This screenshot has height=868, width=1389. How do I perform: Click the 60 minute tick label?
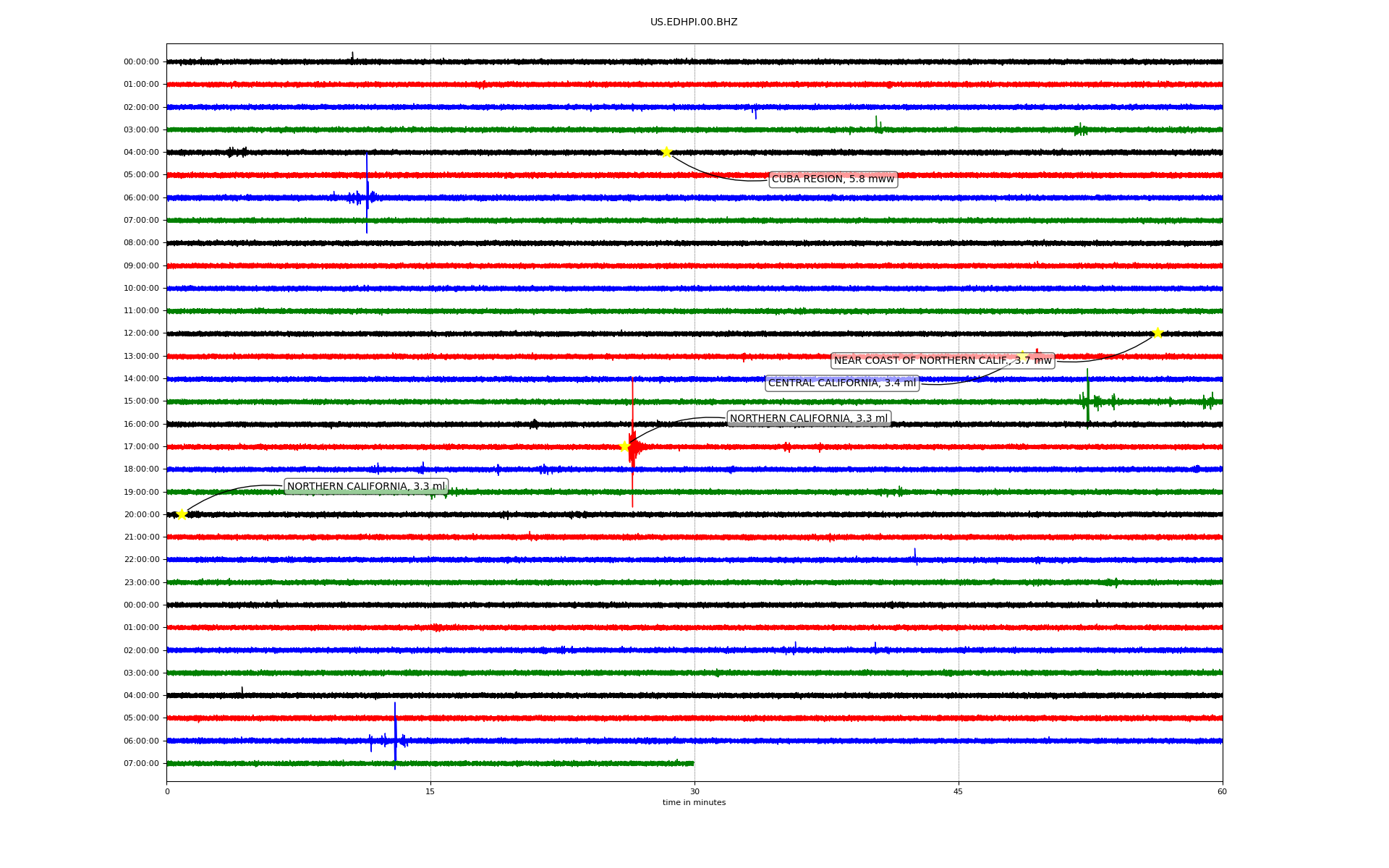coord(1222,791)
